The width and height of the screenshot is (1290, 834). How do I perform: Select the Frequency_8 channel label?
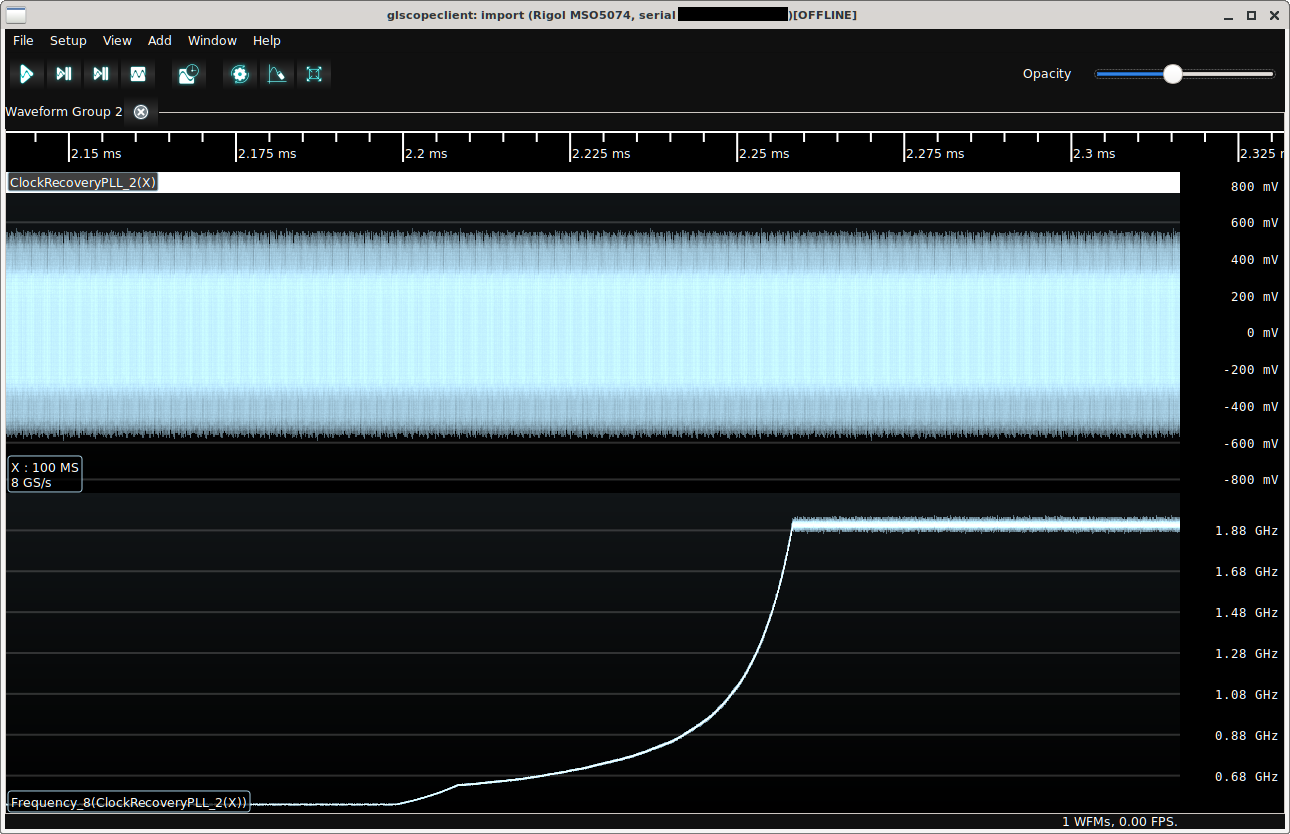[x=128, y=802]
